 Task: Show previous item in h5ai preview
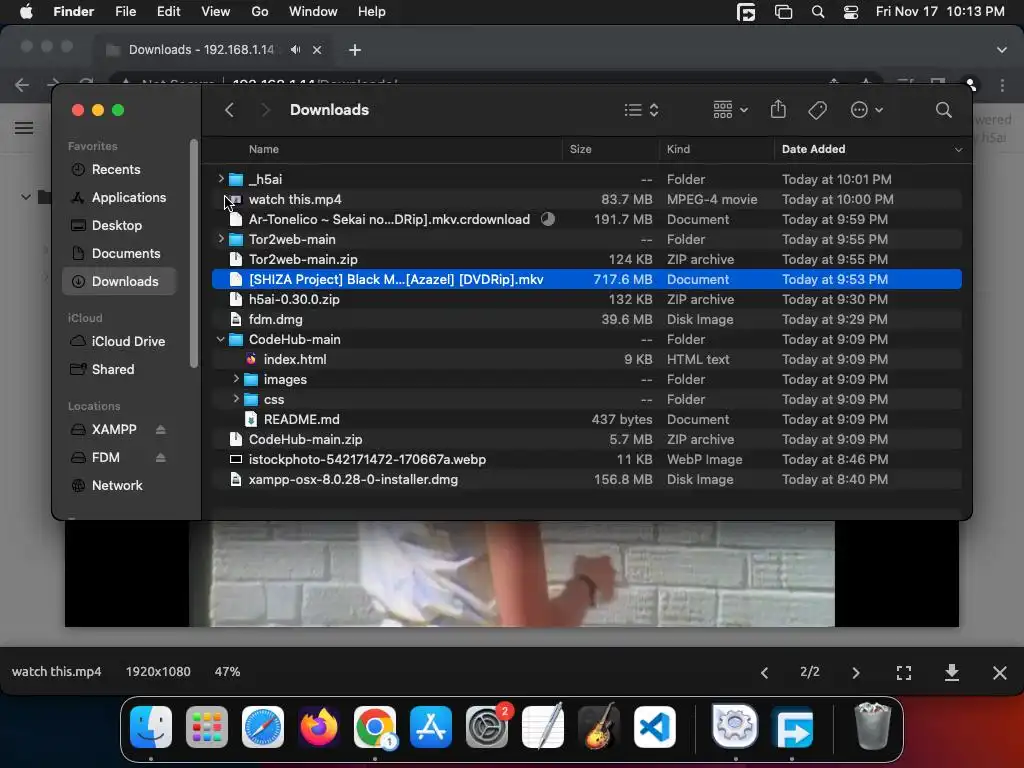click(764, 672)
